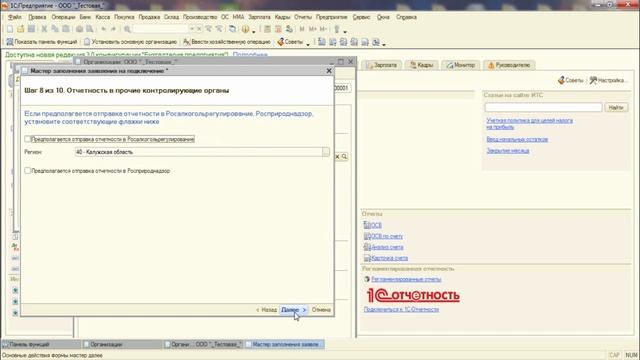Open the Операции menu
Screen dimensions: 640x360
[63, 17]
